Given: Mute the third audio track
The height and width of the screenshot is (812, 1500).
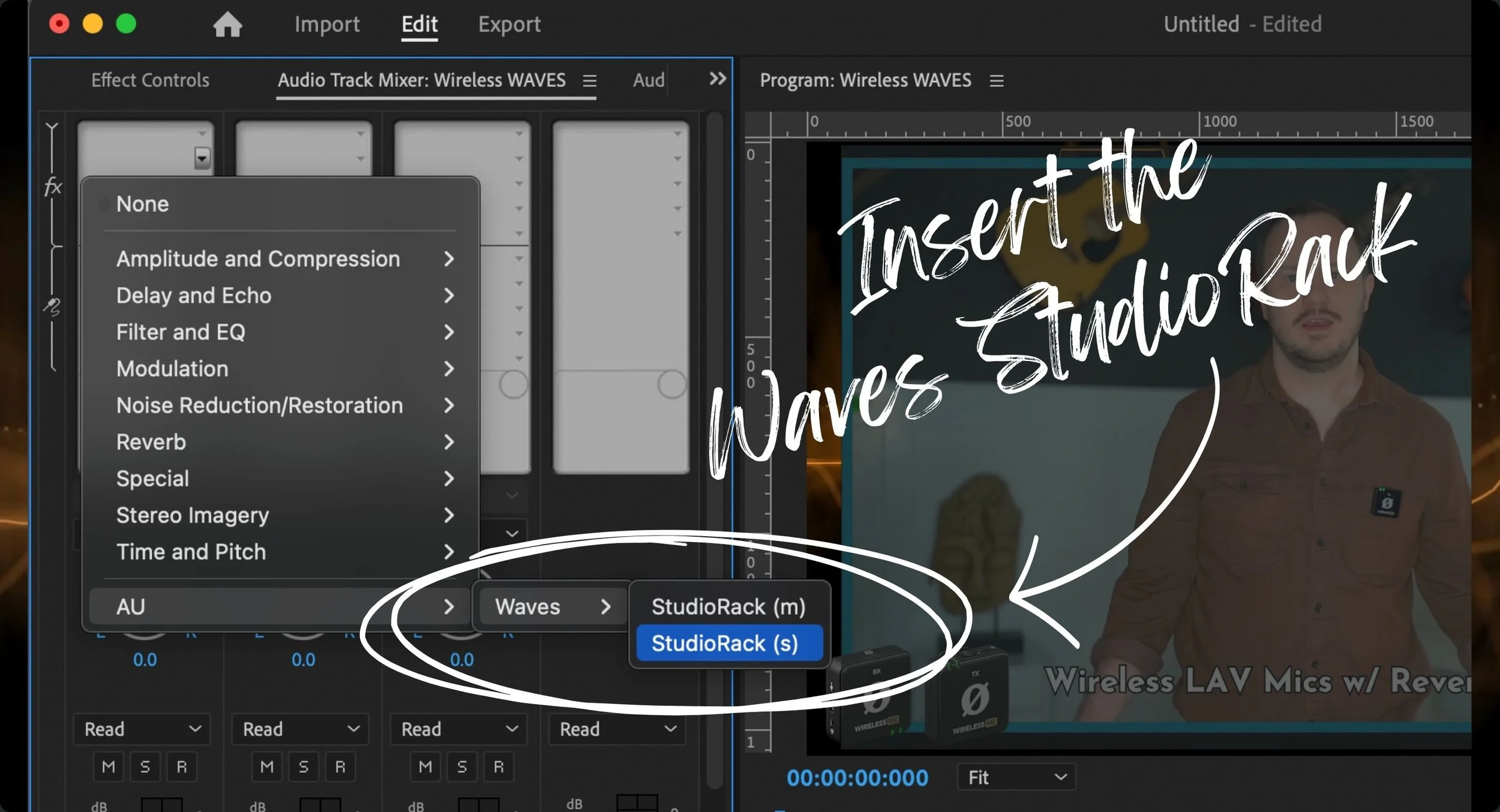Looking at the screenshot, I should pos(425,766).
